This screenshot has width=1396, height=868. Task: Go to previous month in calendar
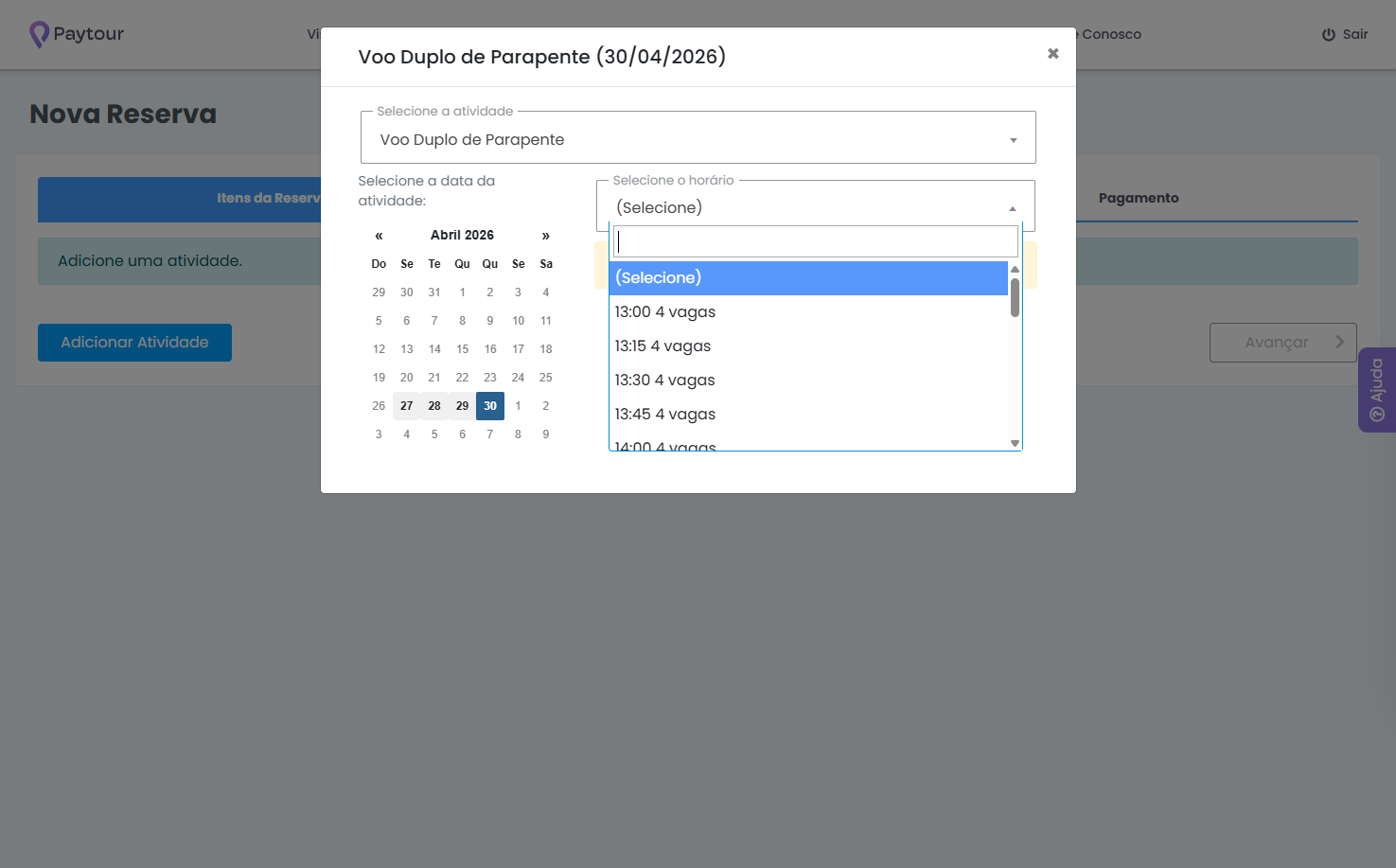coord(379,236)
